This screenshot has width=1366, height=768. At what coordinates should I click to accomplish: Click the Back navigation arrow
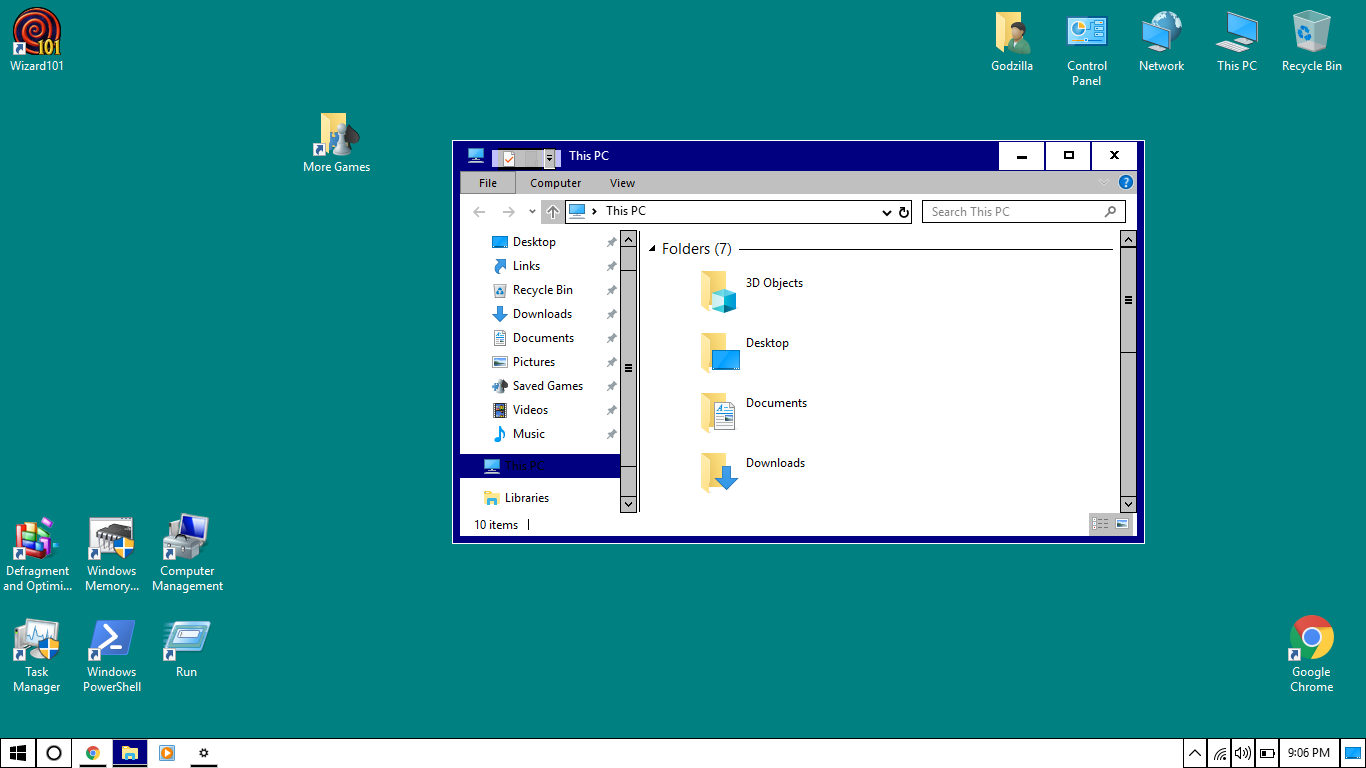coord(479,211)
